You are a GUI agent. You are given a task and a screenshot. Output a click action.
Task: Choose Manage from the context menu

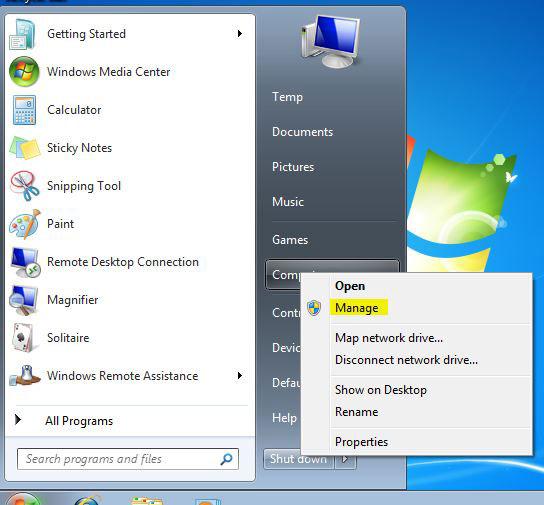[x=357, y=308]
